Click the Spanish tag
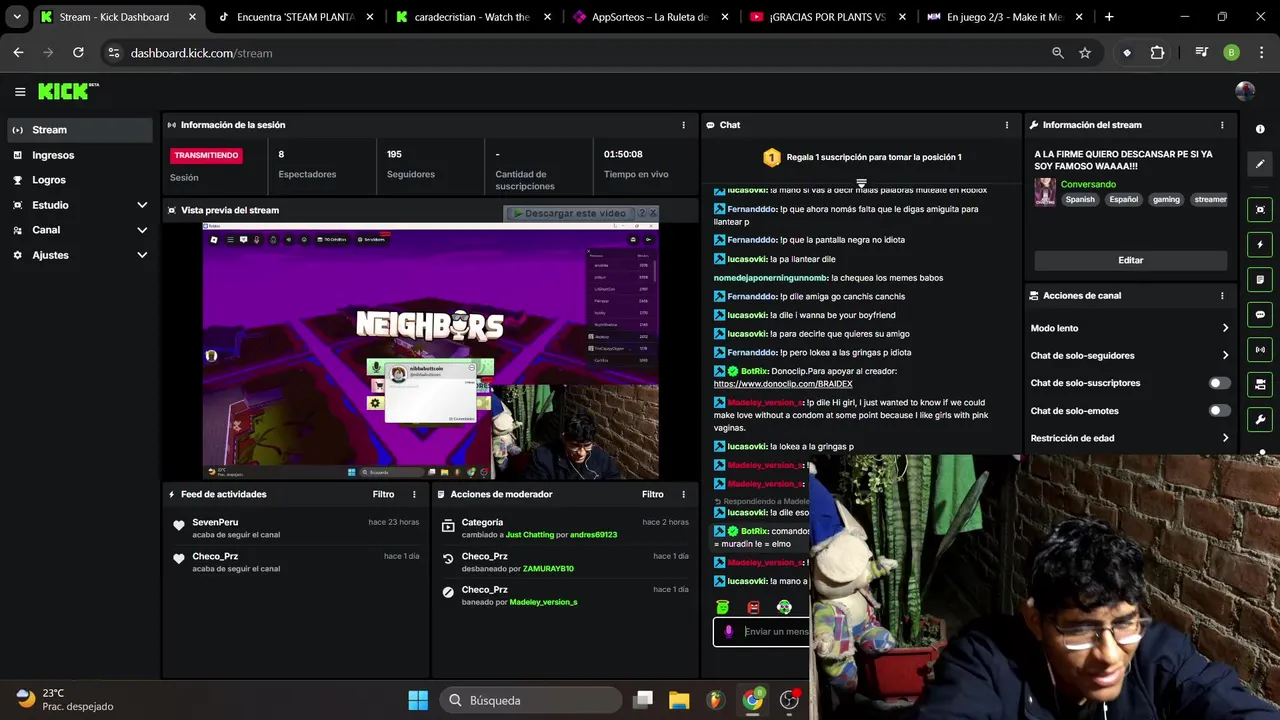 pos(1080,199)
